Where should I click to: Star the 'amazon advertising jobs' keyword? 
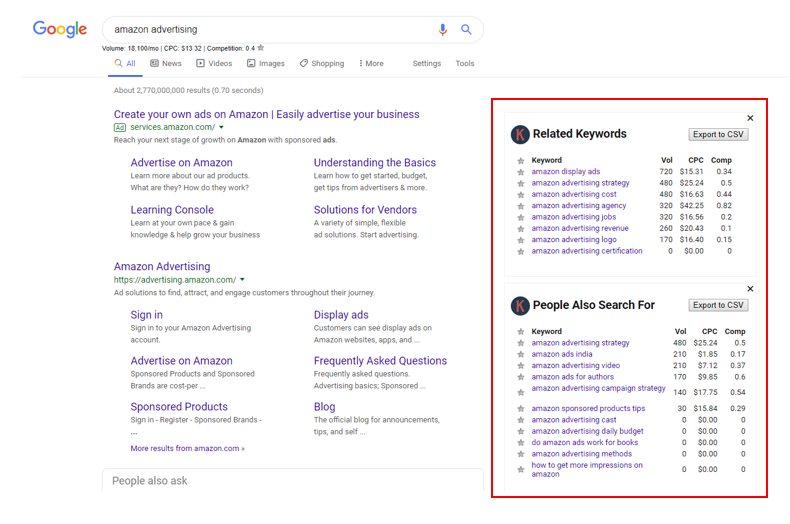point(520,217)
